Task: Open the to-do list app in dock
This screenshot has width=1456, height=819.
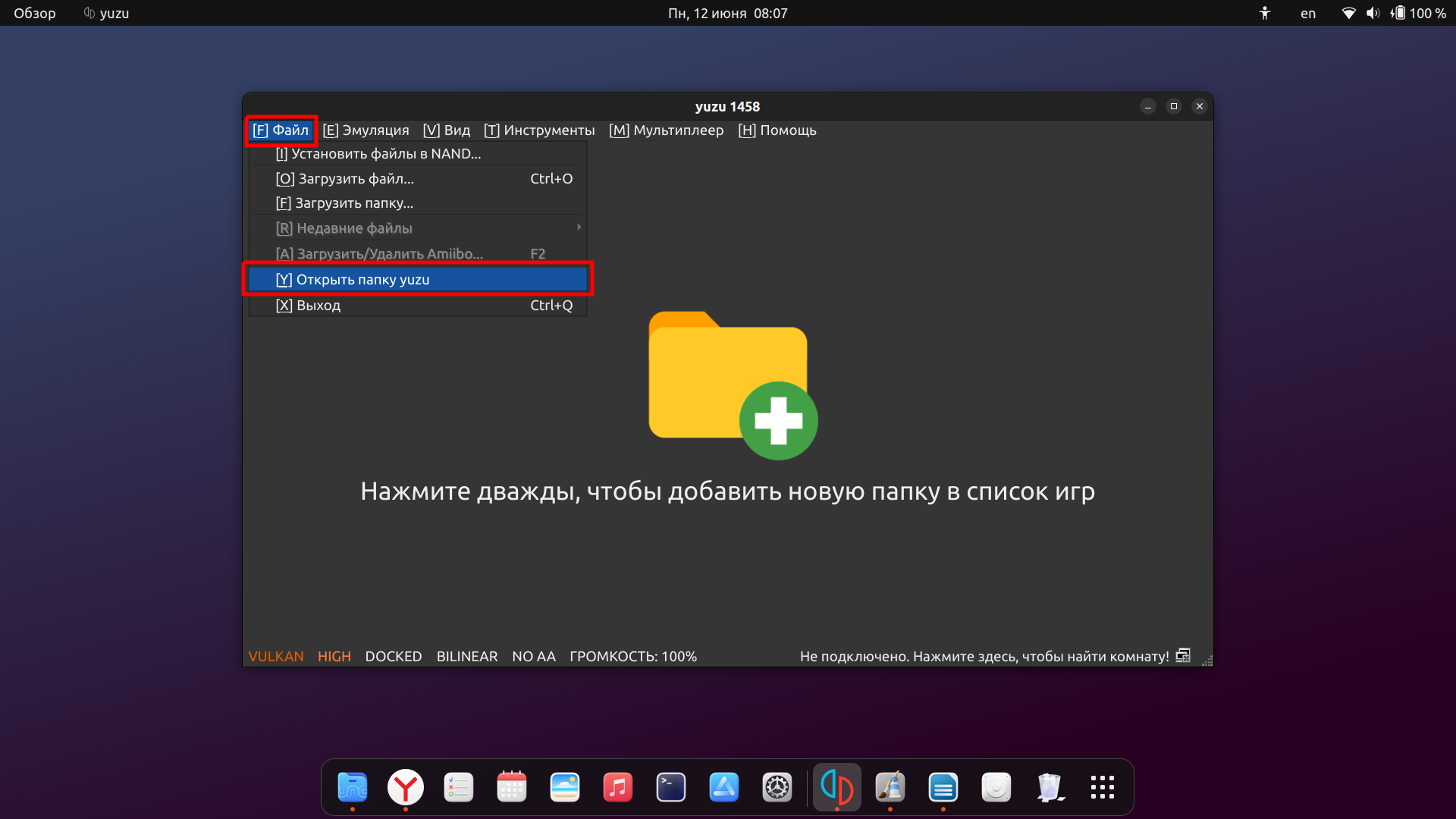Action: tap(459, 787)
